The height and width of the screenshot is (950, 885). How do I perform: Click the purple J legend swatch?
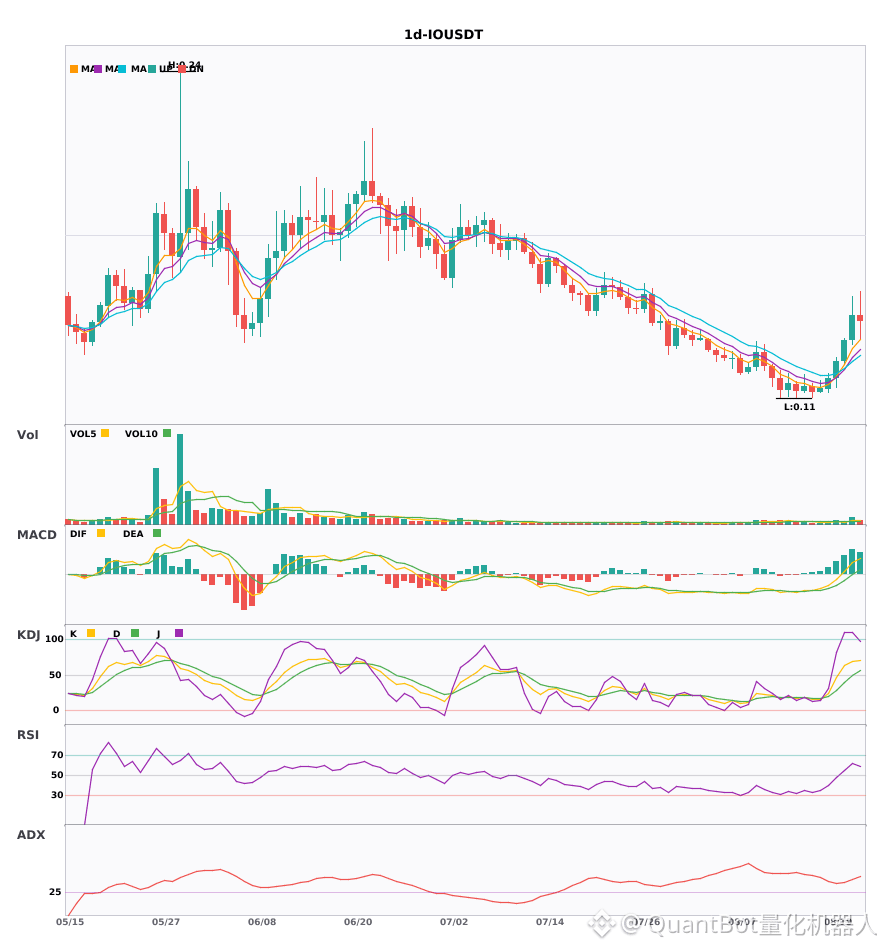click(179, 633)
